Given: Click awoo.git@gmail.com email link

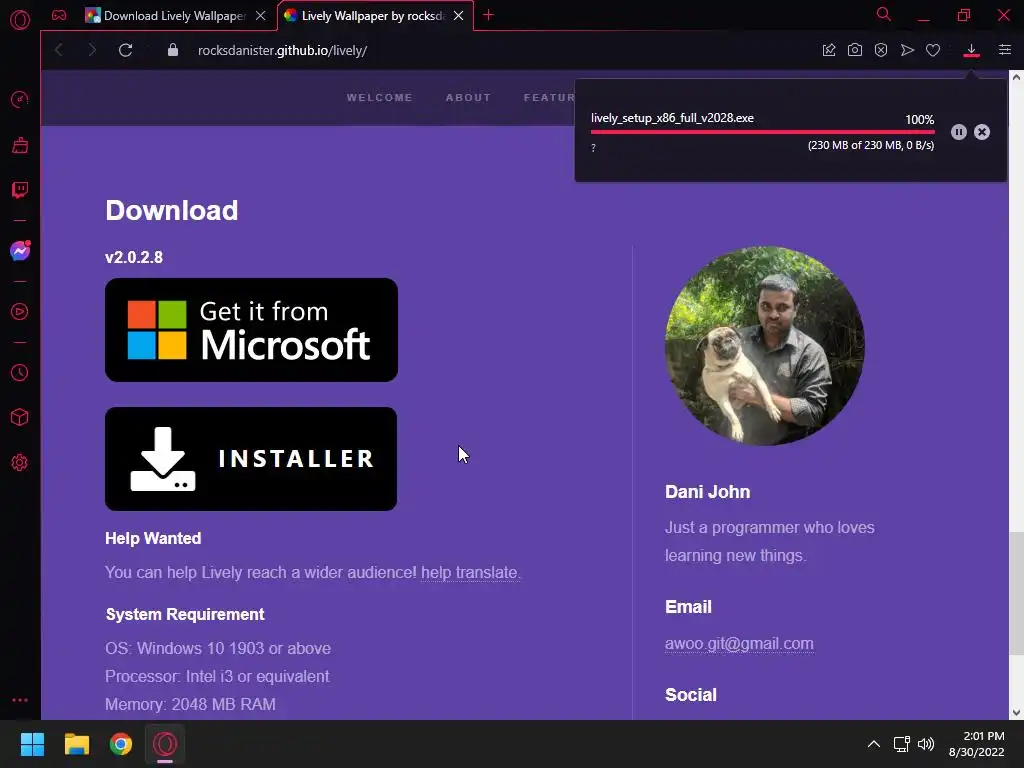Looking at the screenshot, I should tap(739, 644).
